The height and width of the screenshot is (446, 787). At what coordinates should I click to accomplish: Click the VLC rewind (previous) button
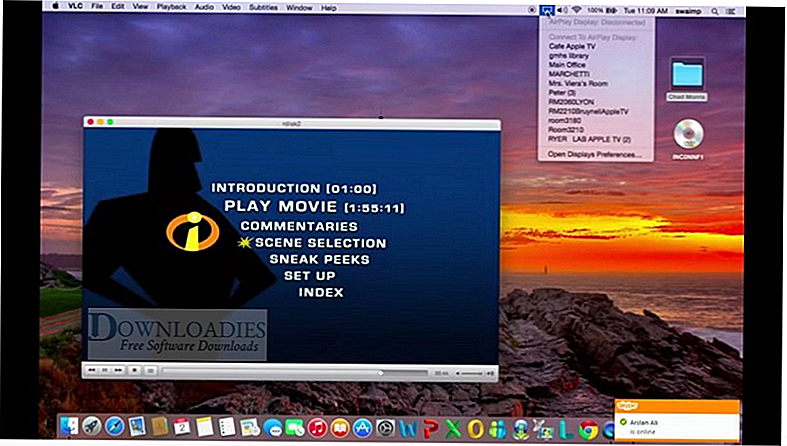pos(92,370)
